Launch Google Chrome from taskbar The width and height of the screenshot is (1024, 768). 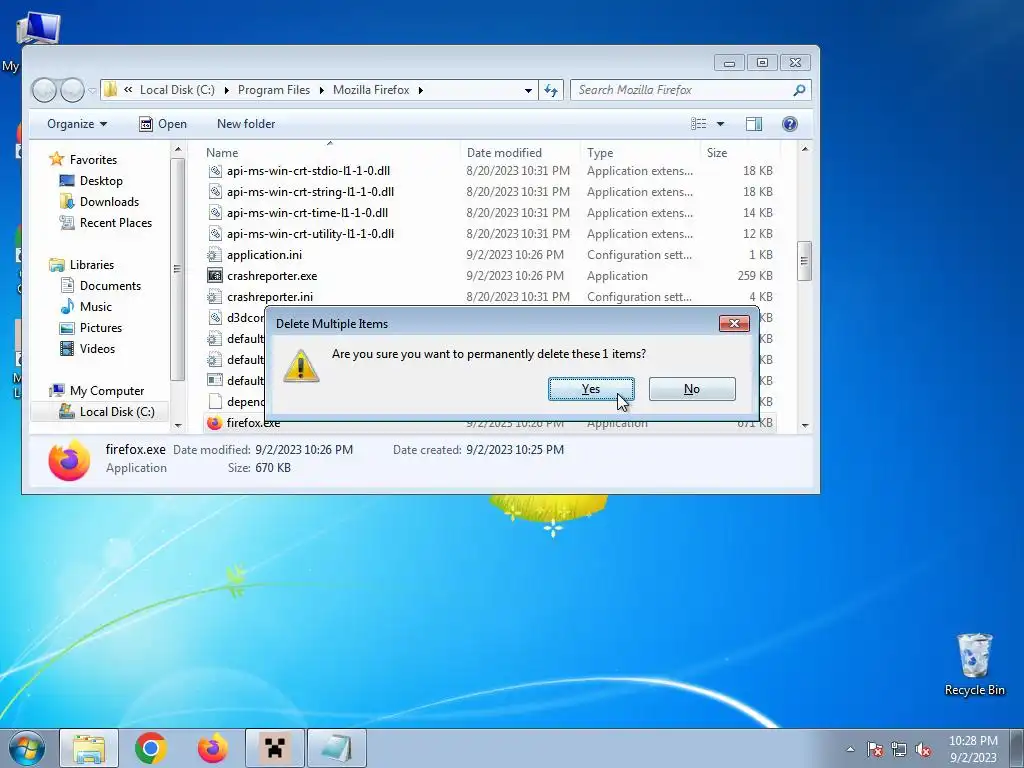(x=151, y=748)
